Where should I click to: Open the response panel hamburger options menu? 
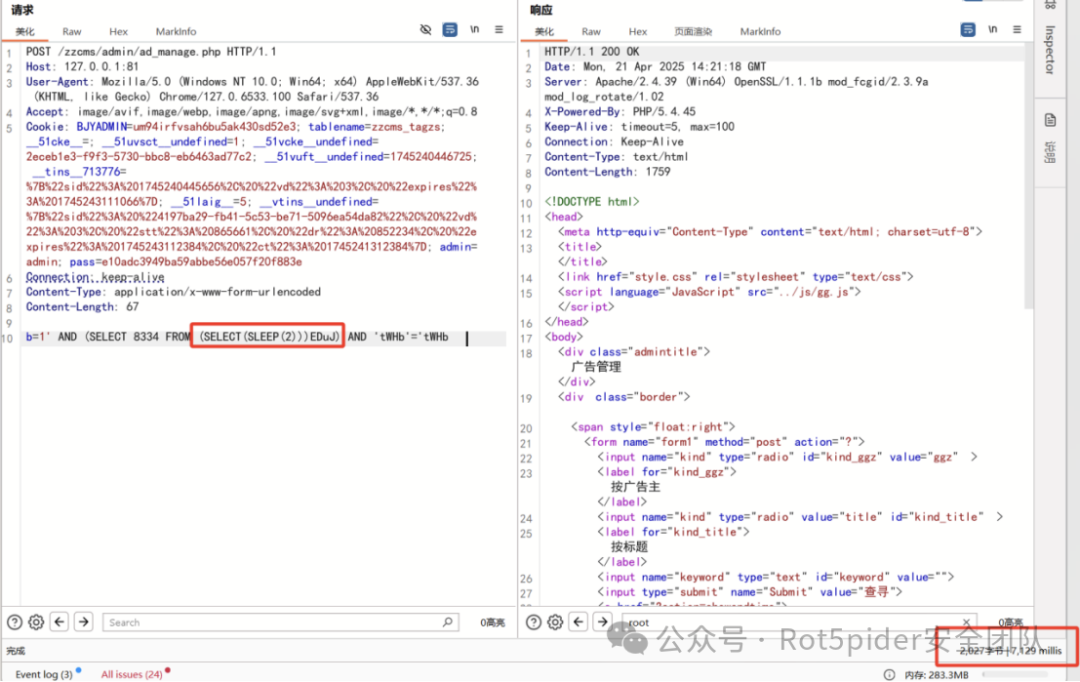tap(1017, 30)
